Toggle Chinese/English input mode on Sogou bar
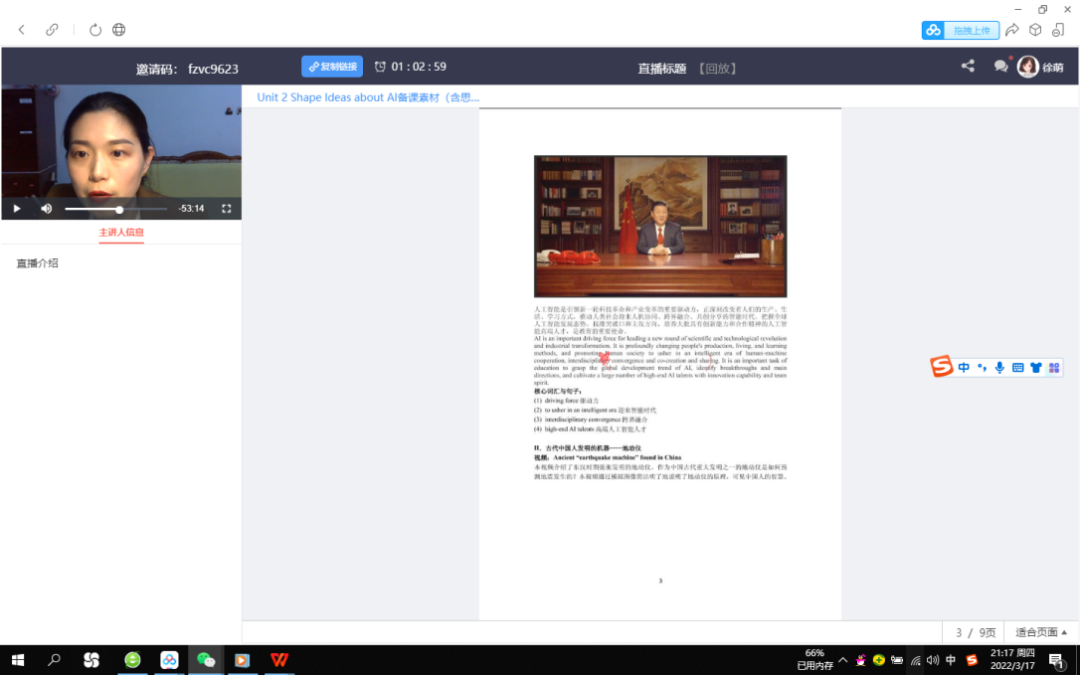This screenshot has width=1080, height=675. 963,367
